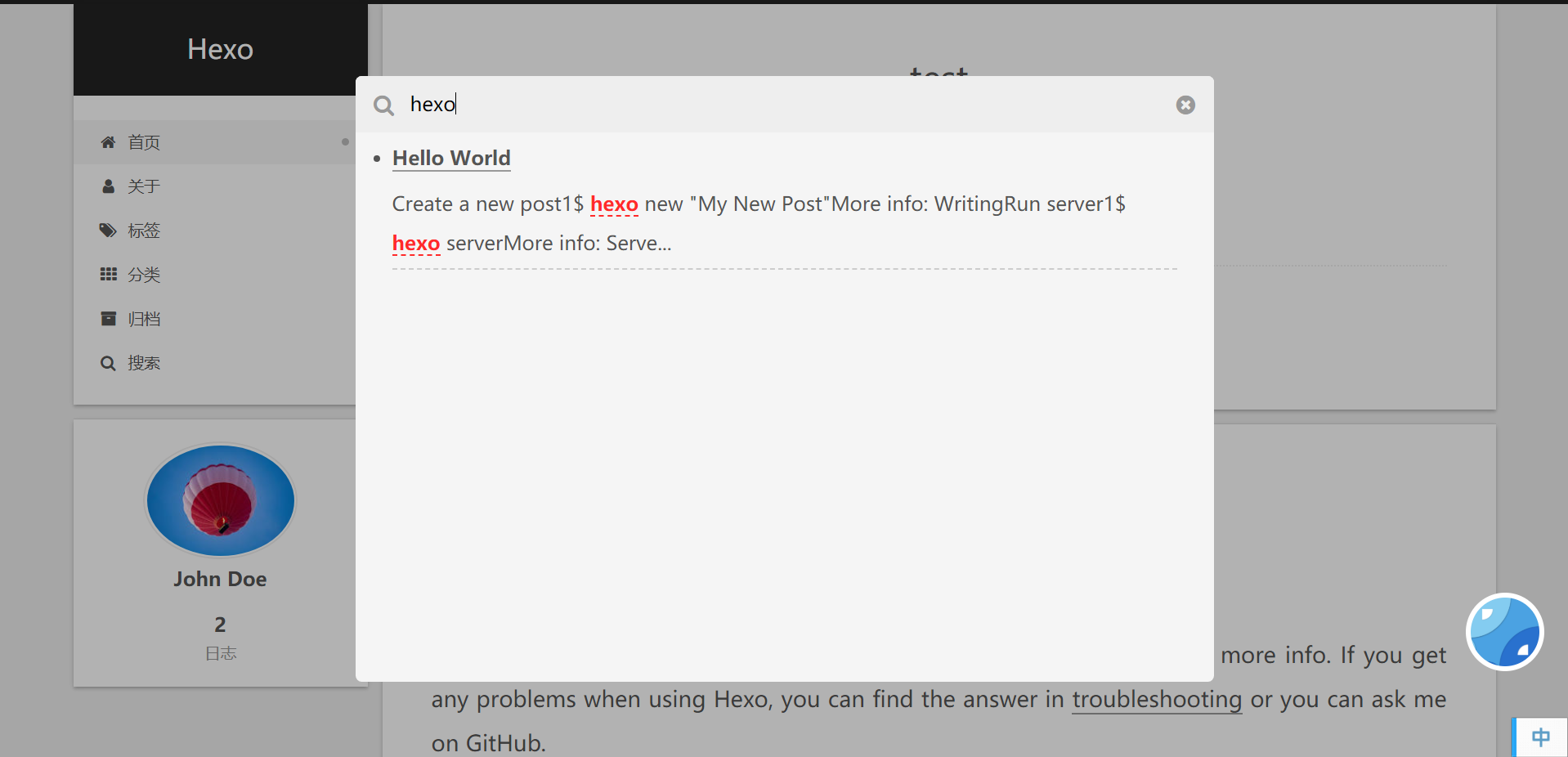Click the user icon beside 关于
The image size is (1568, 757).
(108, 186)
